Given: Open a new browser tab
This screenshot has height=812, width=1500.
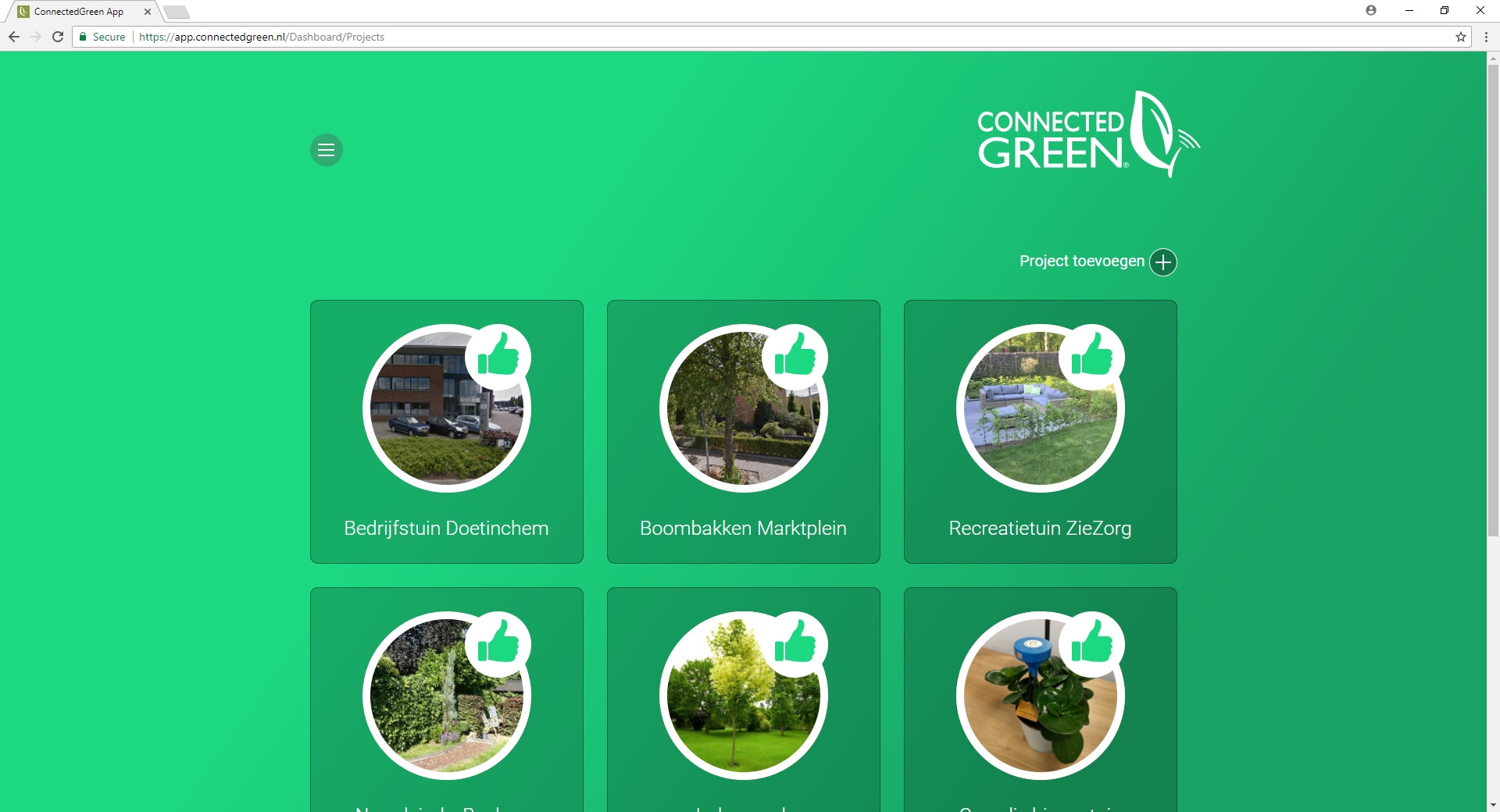Looking at the screenshot, I should (177, 12).
